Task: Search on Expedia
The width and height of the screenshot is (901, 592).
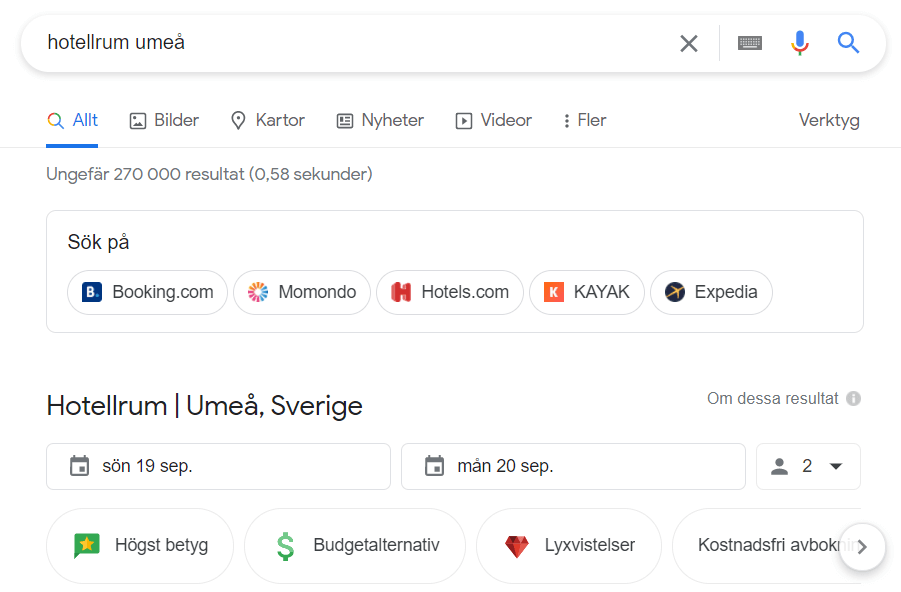Action: pos(711,293)
